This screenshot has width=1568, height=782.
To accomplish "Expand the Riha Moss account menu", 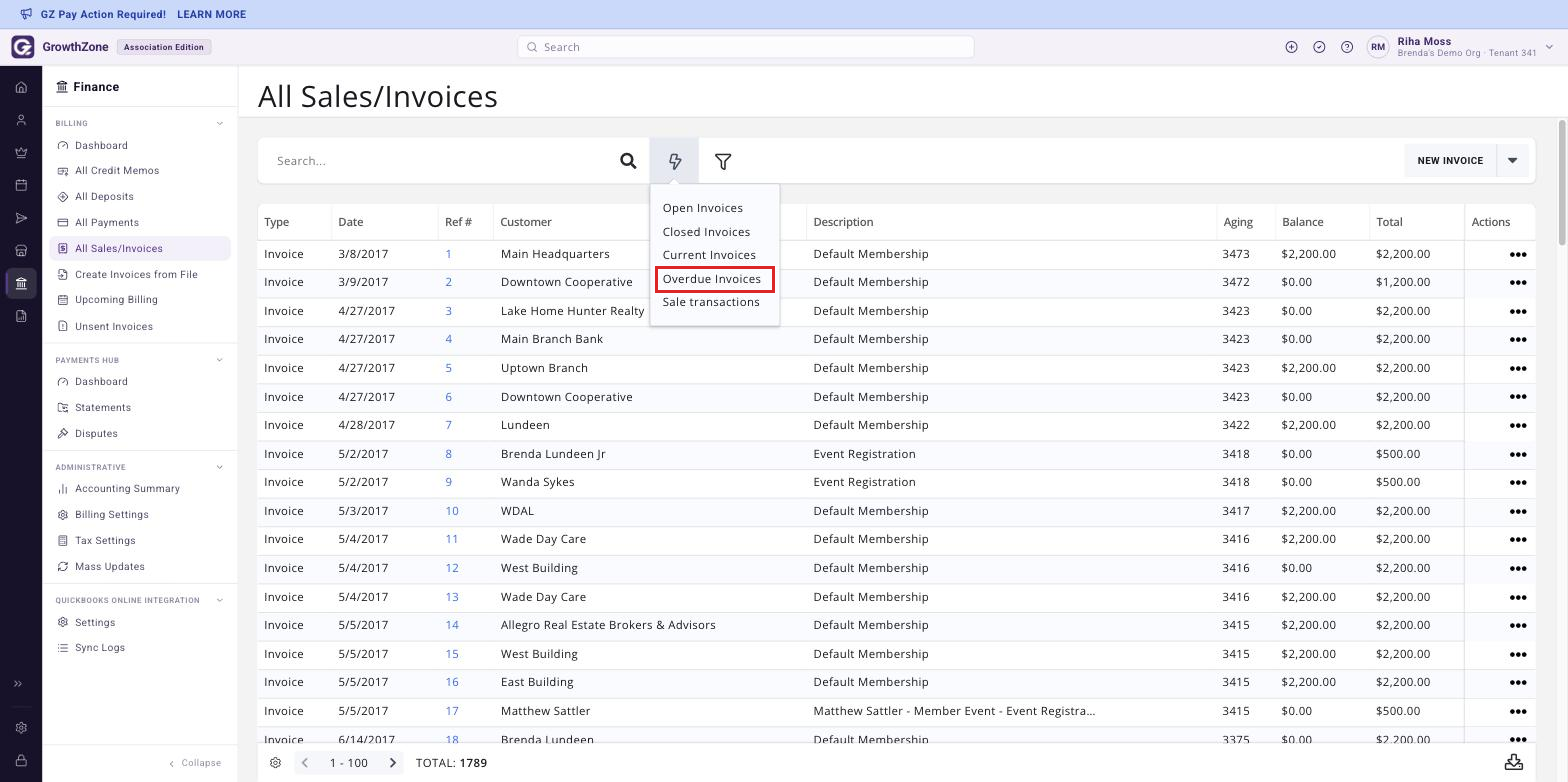I will tap(1549, 47).
